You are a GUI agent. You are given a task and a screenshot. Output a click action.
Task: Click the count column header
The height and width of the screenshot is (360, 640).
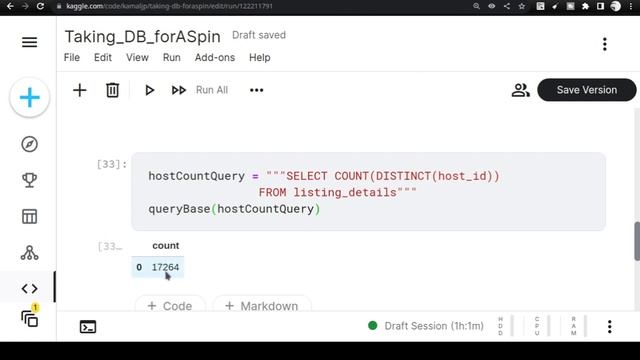point(165,245)
